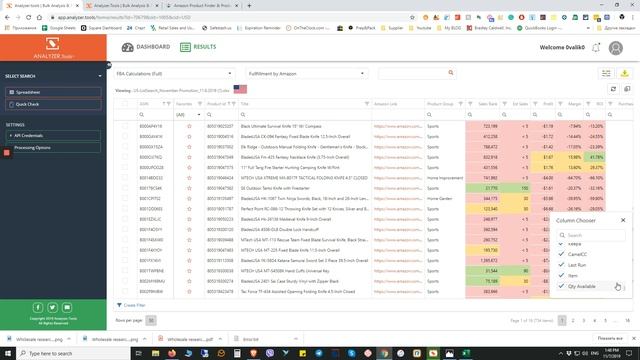
Task: Open Processing Options in sidebar
Action: 53,148
